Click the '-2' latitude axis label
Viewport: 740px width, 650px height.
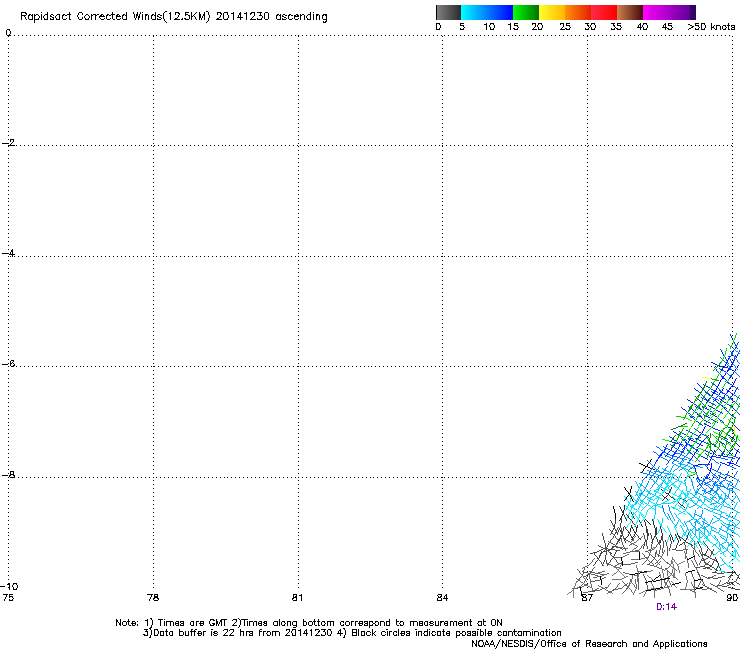click(x=8, y=143)
